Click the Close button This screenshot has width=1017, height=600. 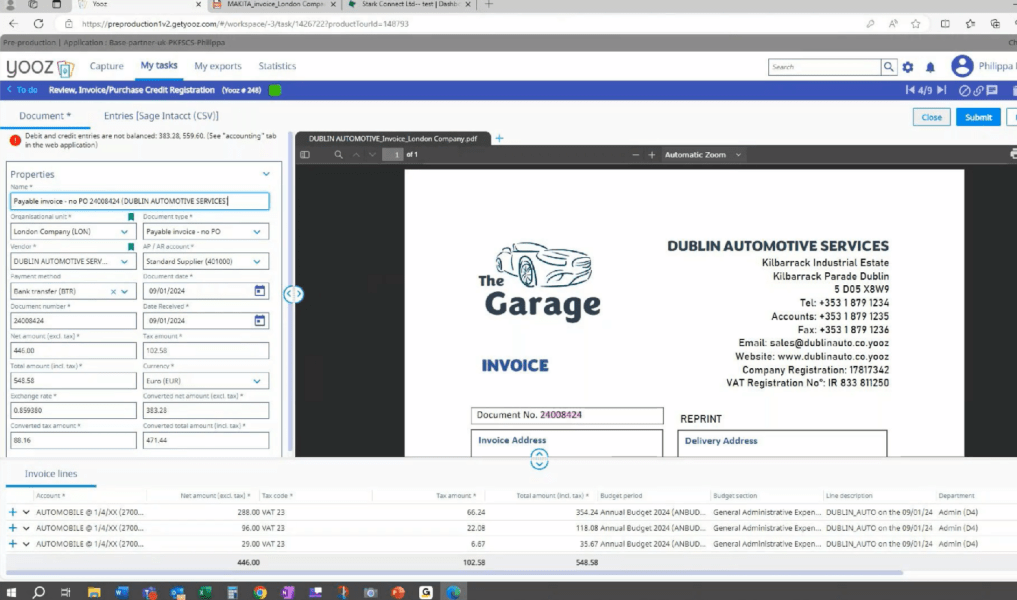[931, 117]
